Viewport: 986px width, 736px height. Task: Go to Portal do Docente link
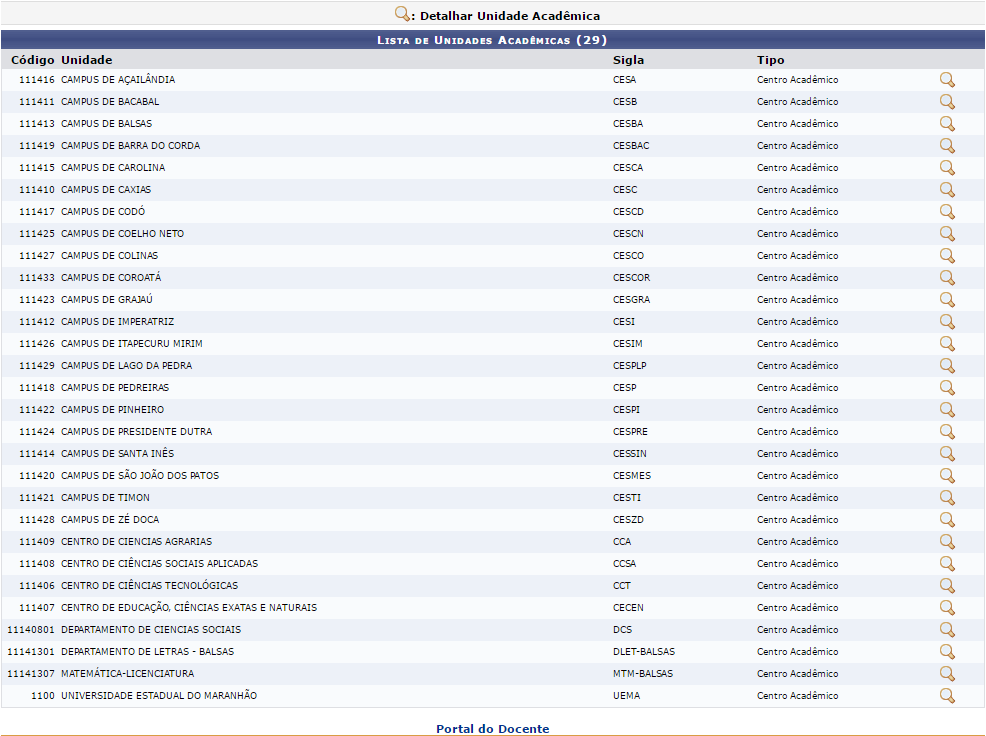point(492,729)
